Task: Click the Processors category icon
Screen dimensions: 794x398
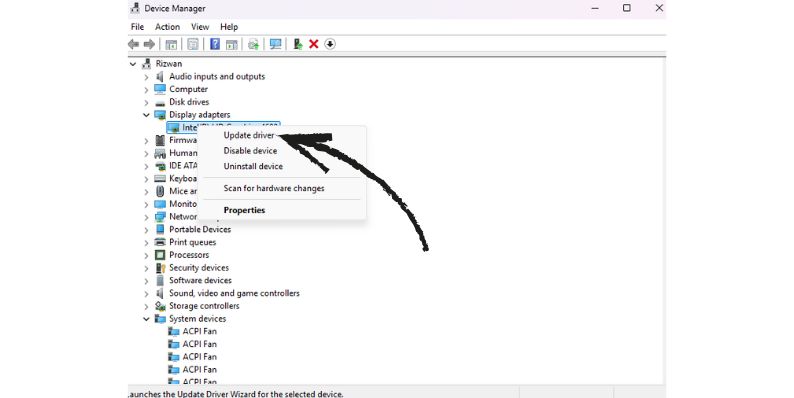Action: (x=160, y=255)
